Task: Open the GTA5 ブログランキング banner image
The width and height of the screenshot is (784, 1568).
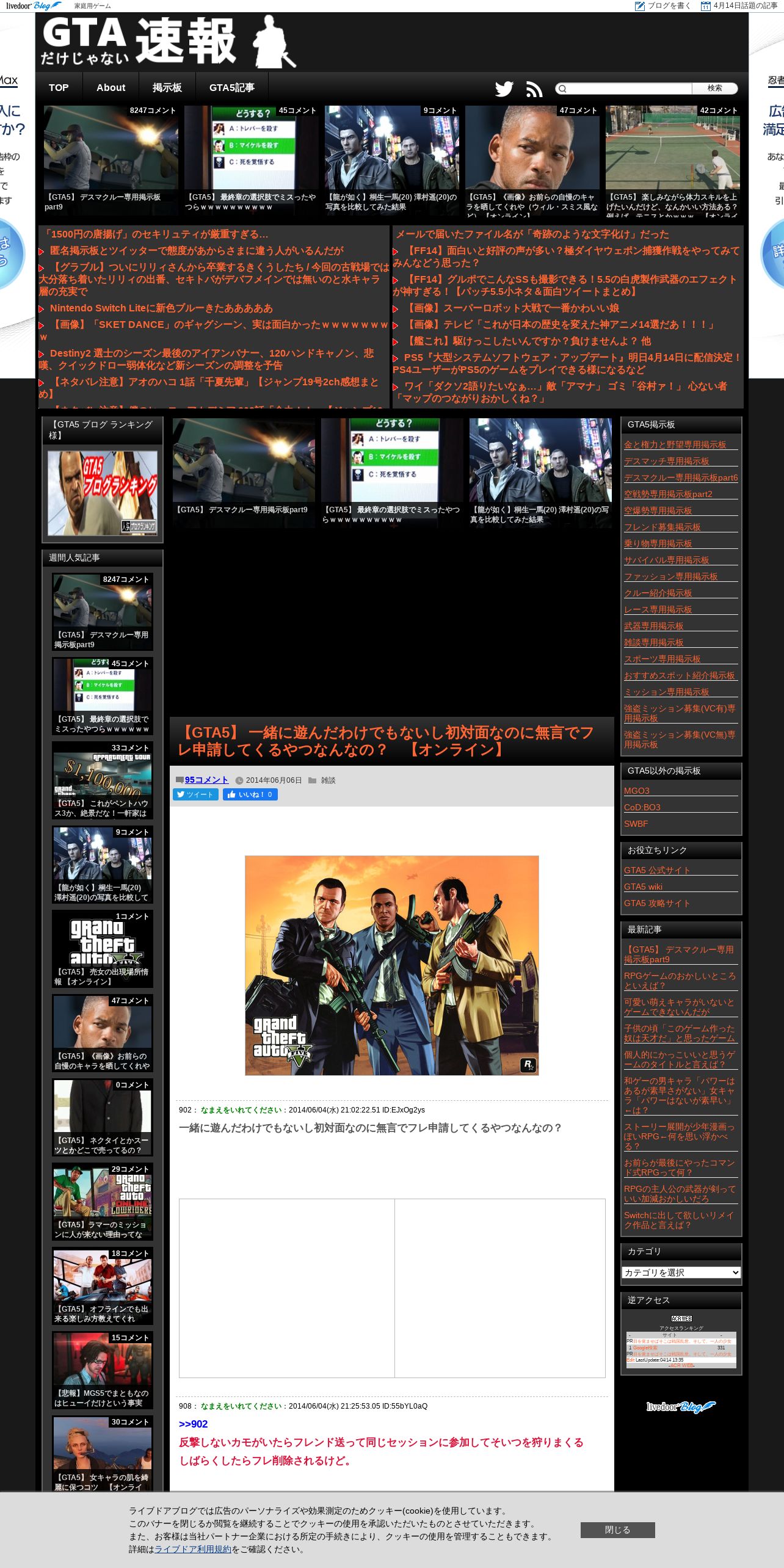Action: coord(102,493)
